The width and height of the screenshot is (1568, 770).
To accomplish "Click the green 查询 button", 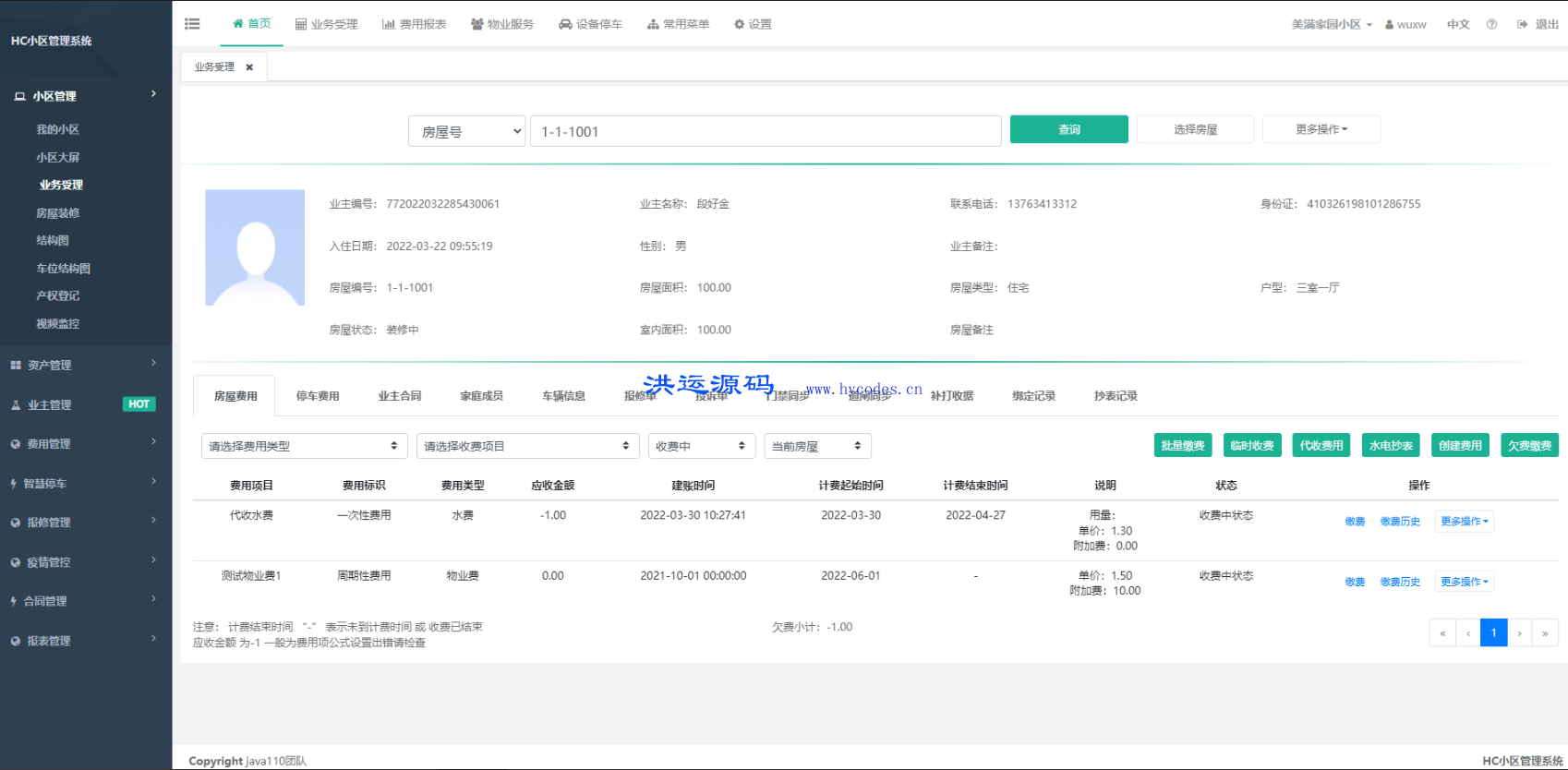I will 1068,129.
